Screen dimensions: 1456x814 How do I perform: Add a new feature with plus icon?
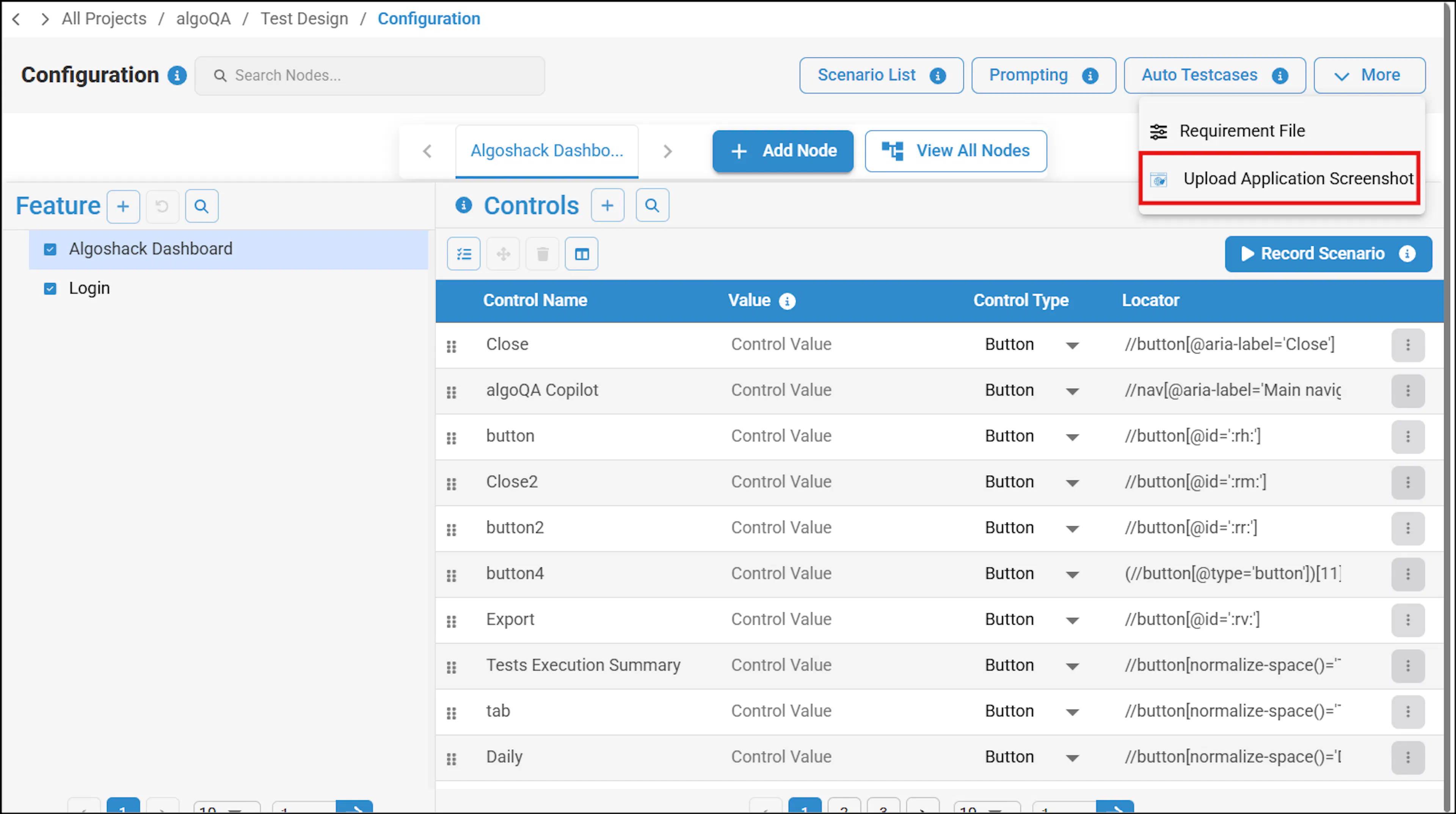click(123, 206)
